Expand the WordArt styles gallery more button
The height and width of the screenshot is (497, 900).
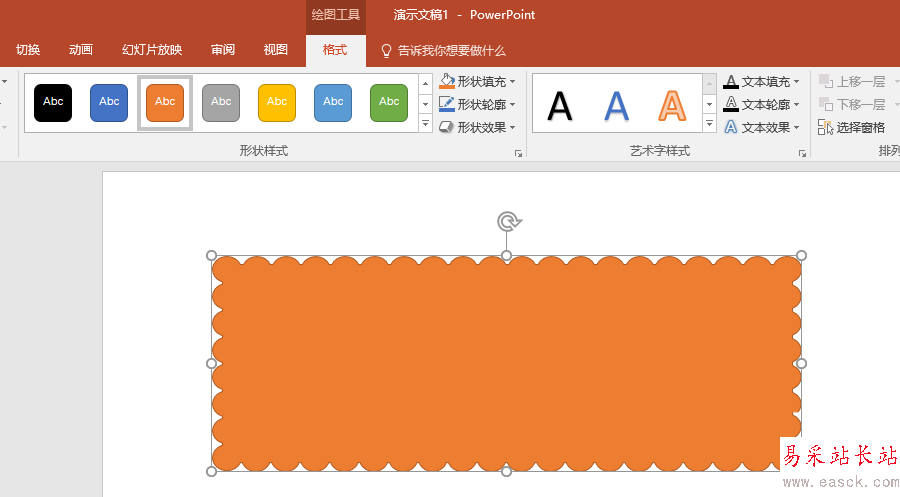pos(709,123)
